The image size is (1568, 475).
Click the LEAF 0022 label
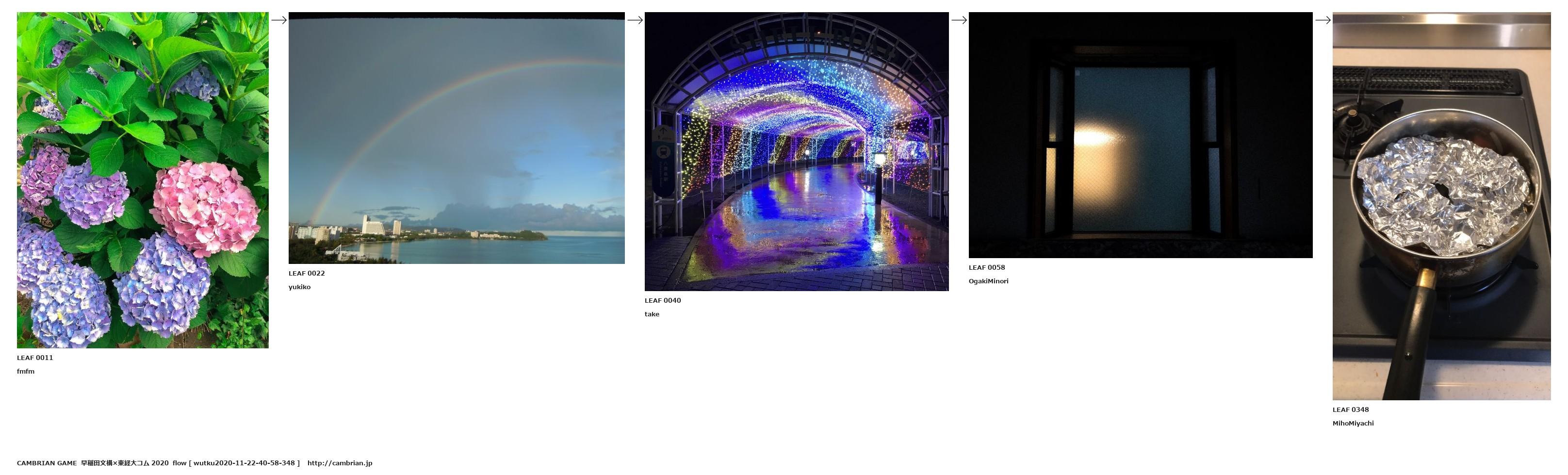click(x=306, y=274)
